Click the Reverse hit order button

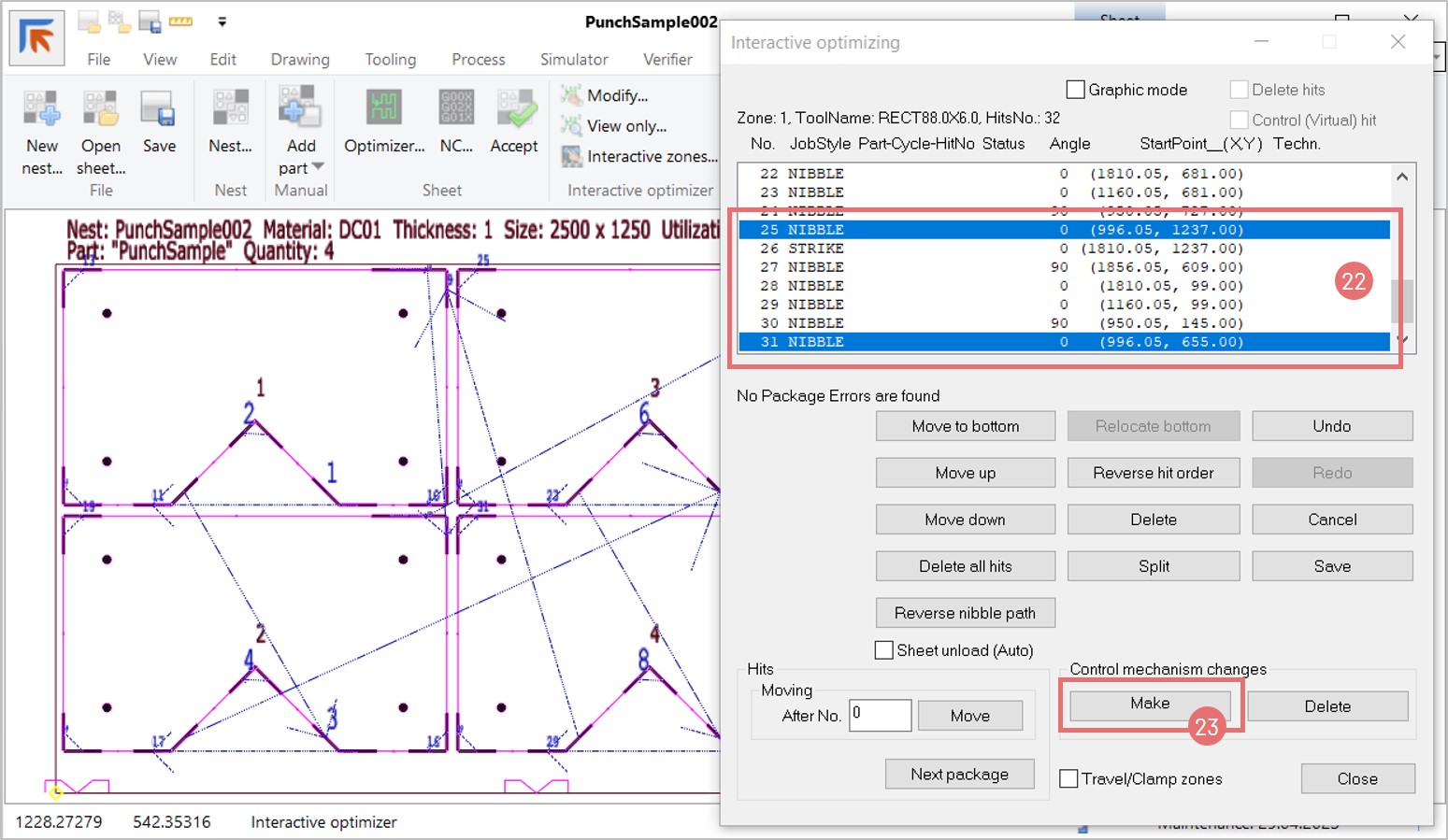[1153, 473]
